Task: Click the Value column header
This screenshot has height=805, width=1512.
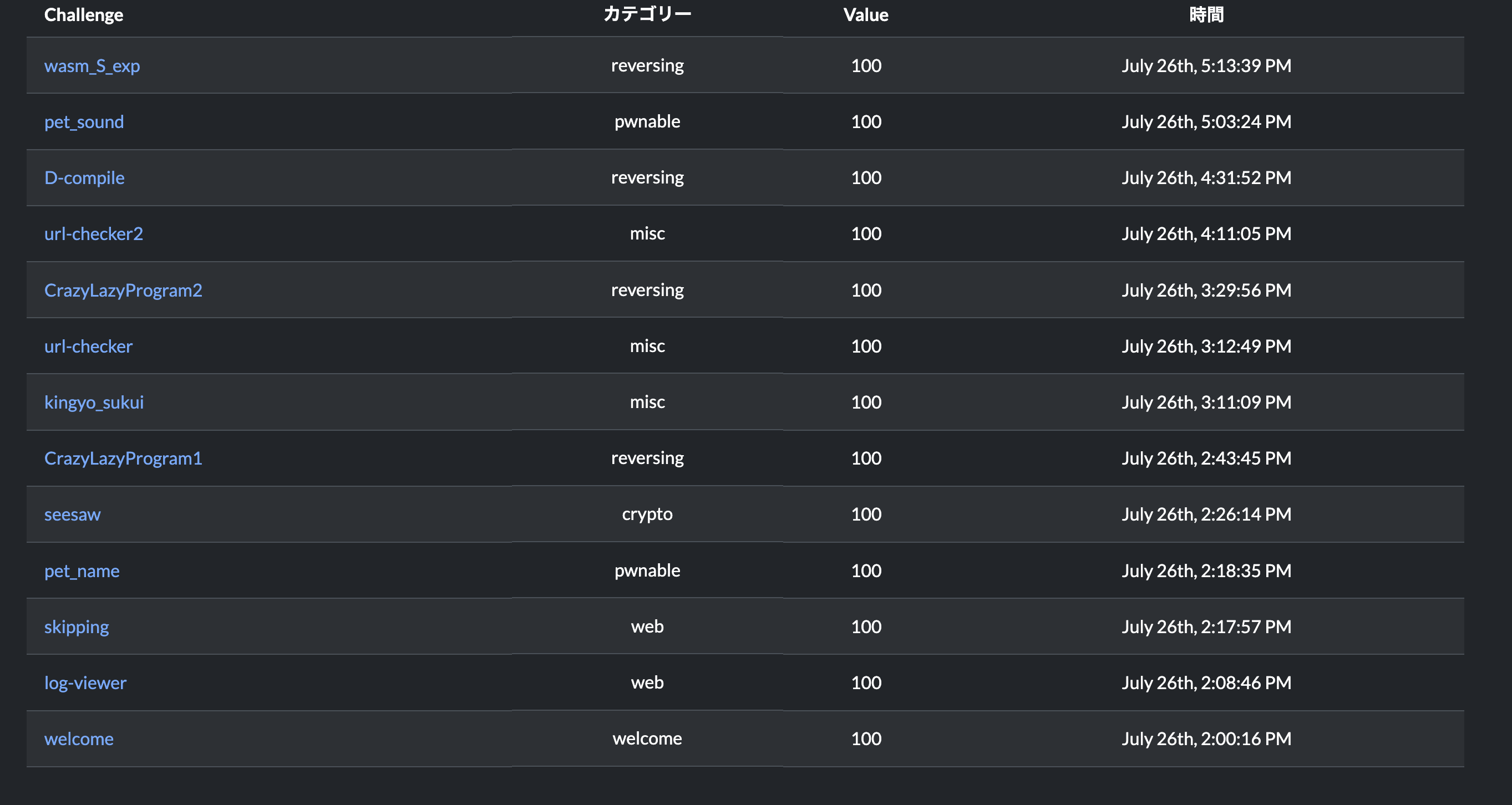Action: point(866,14)
